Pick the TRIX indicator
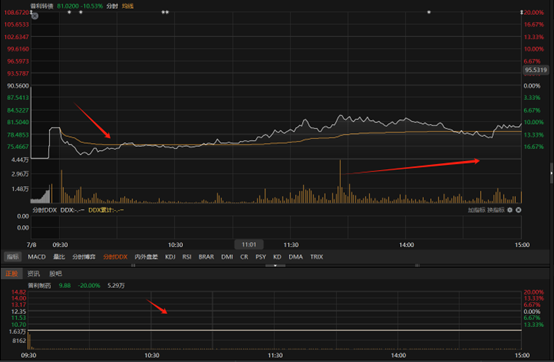554x362 pixels. click(x=317, y=257)
